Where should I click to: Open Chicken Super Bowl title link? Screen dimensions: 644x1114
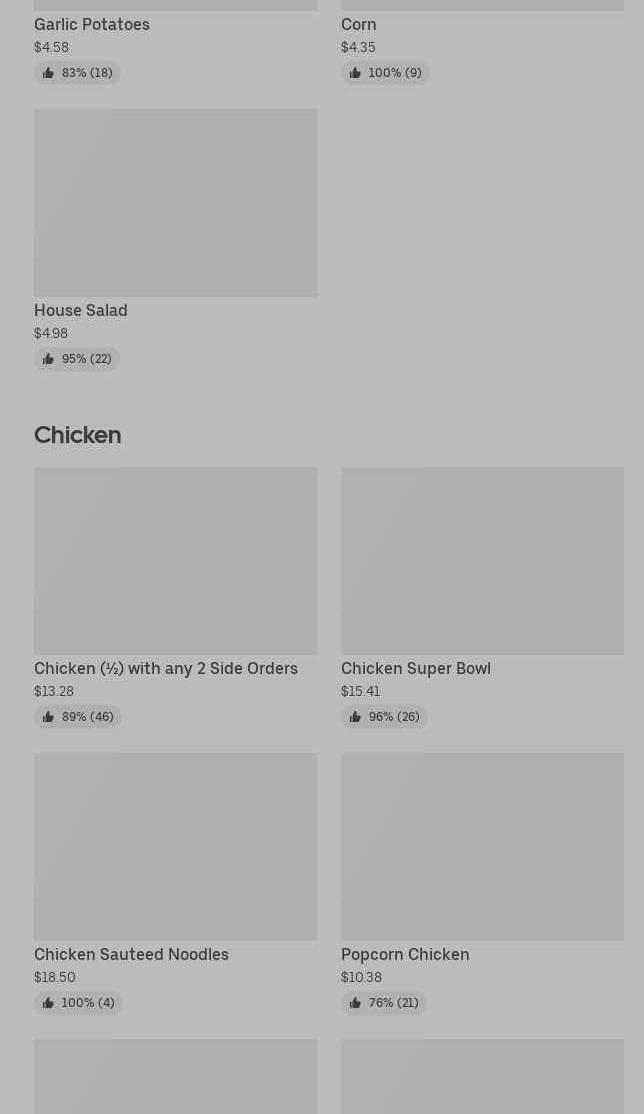(416, 668)
